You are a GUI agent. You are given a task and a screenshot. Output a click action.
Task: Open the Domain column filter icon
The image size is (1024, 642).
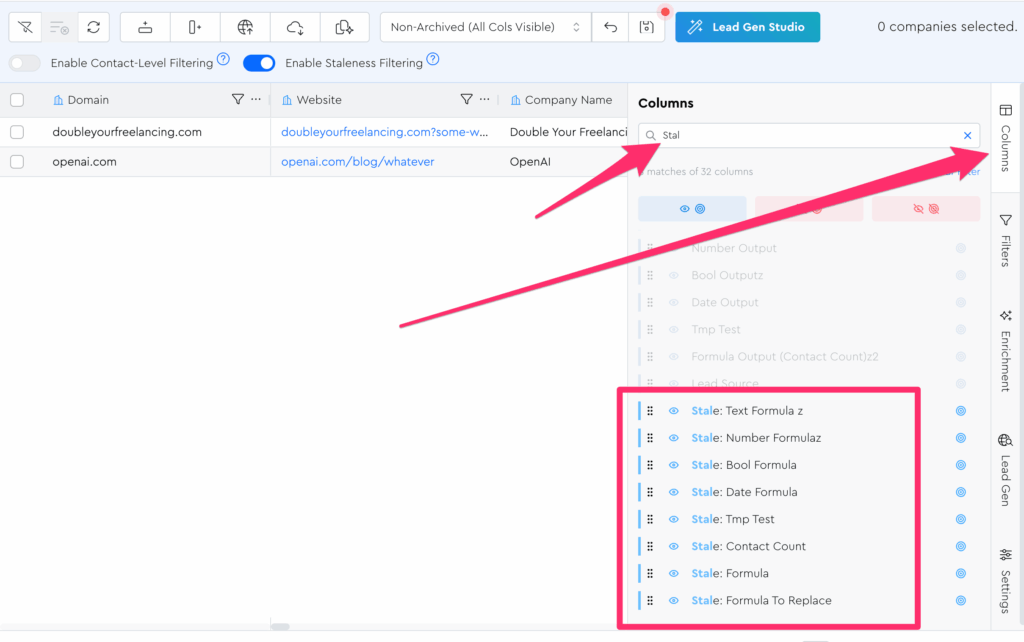[237, 100]
